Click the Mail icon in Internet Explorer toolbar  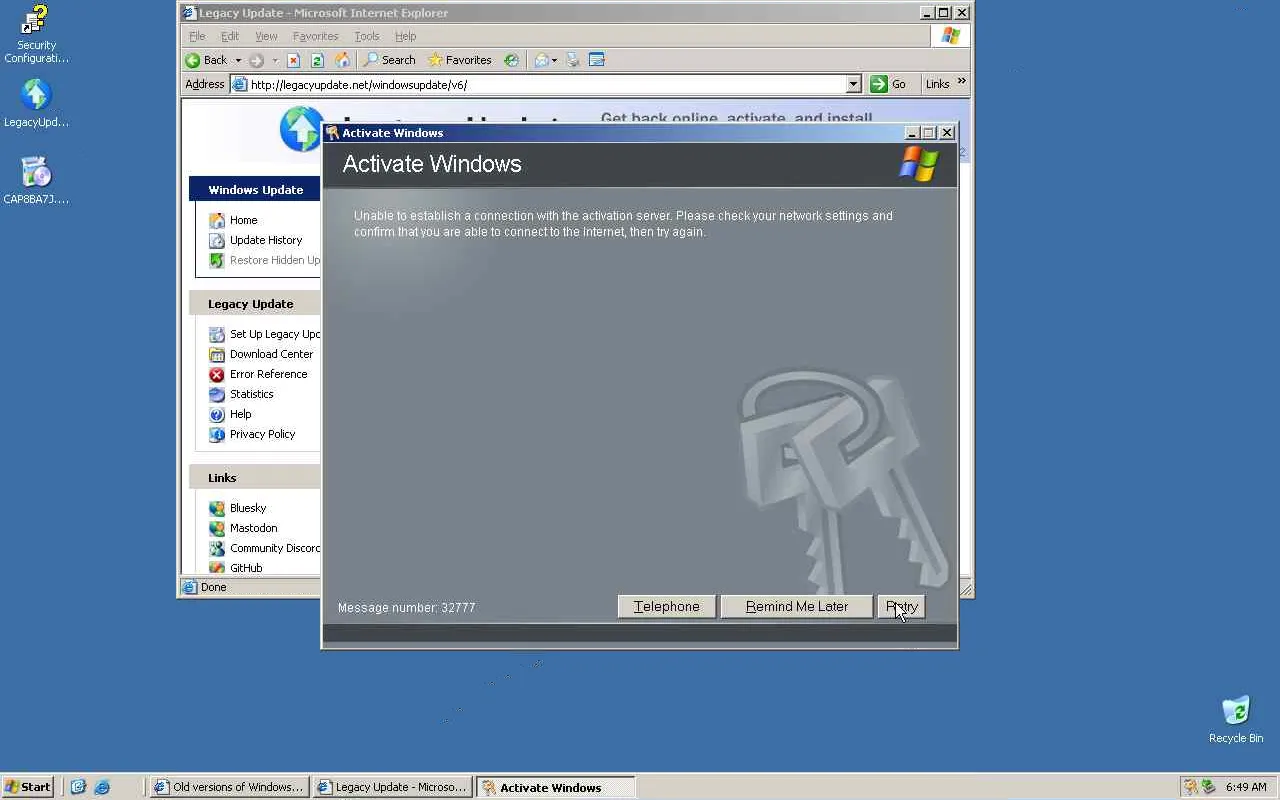coord(541,60)
